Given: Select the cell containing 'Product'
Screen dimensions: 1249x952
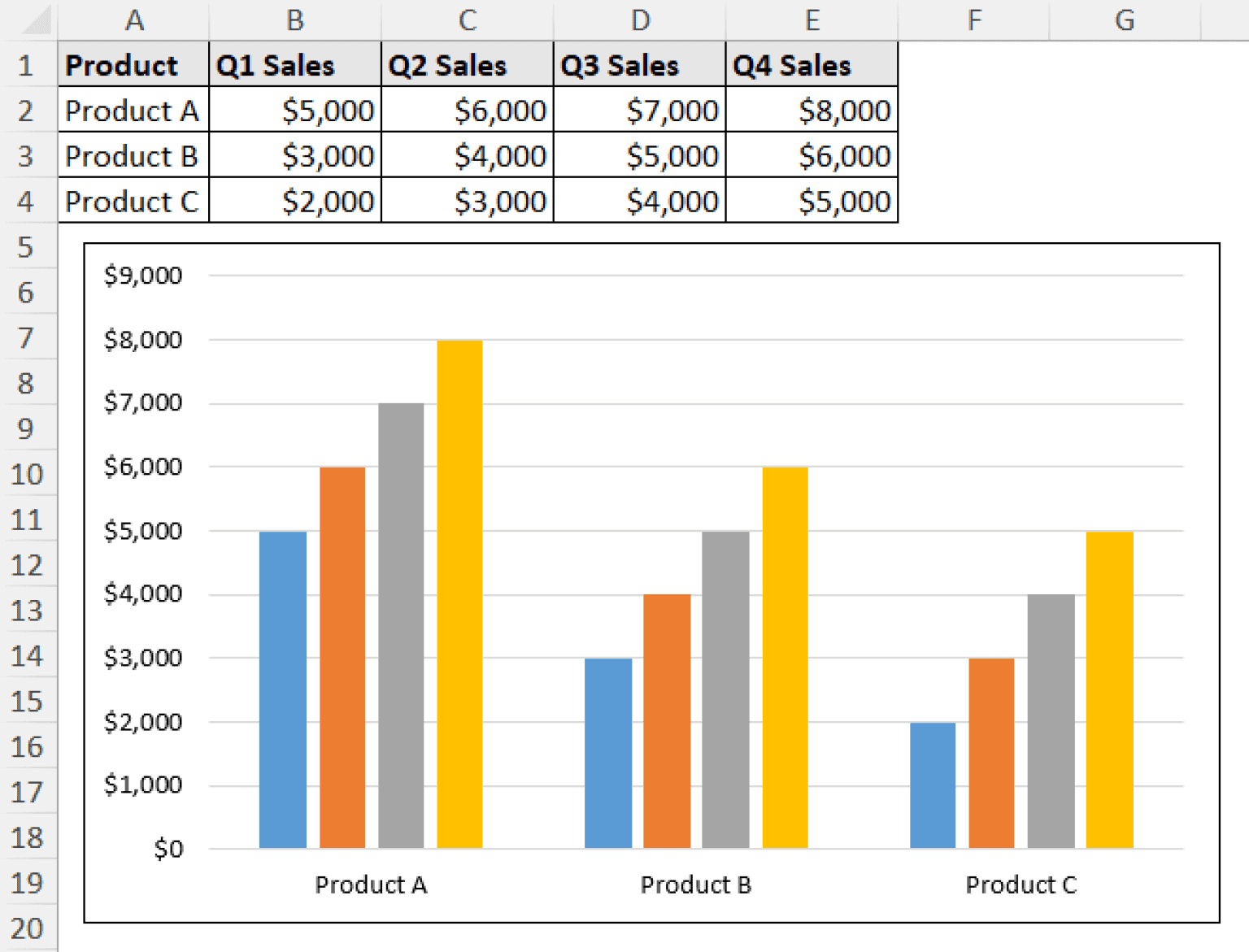Looking at the screenshot, I should [120, 64].
